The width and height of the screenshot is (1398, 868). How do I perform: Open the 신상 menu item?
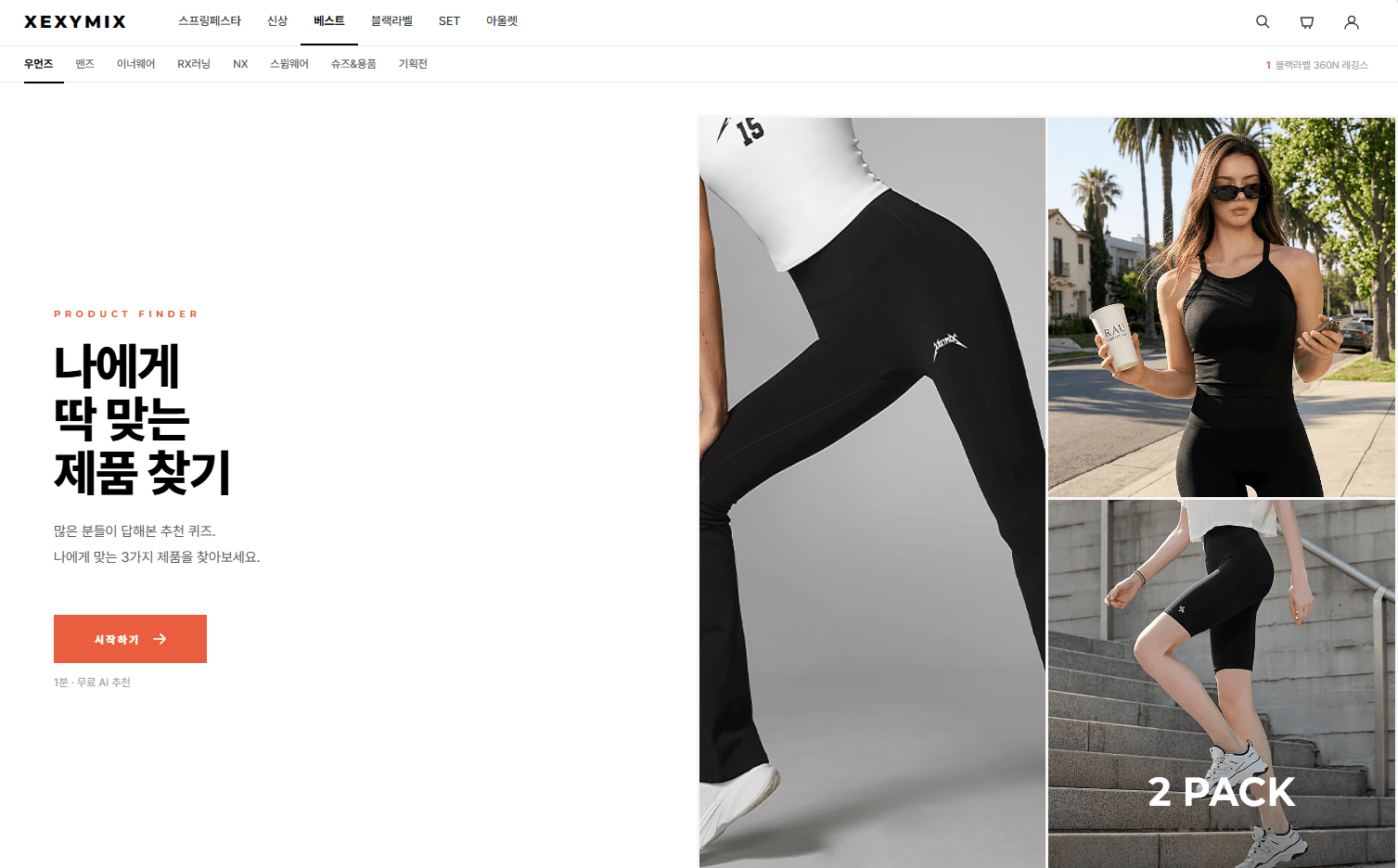tap(277, 21)
